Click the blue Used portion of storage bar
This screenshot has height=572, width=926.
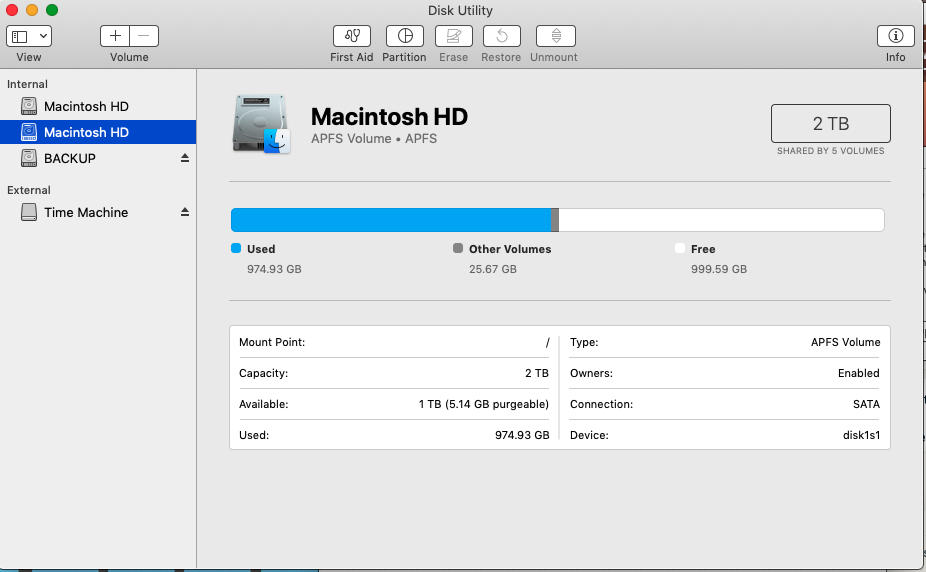[391, 220]
